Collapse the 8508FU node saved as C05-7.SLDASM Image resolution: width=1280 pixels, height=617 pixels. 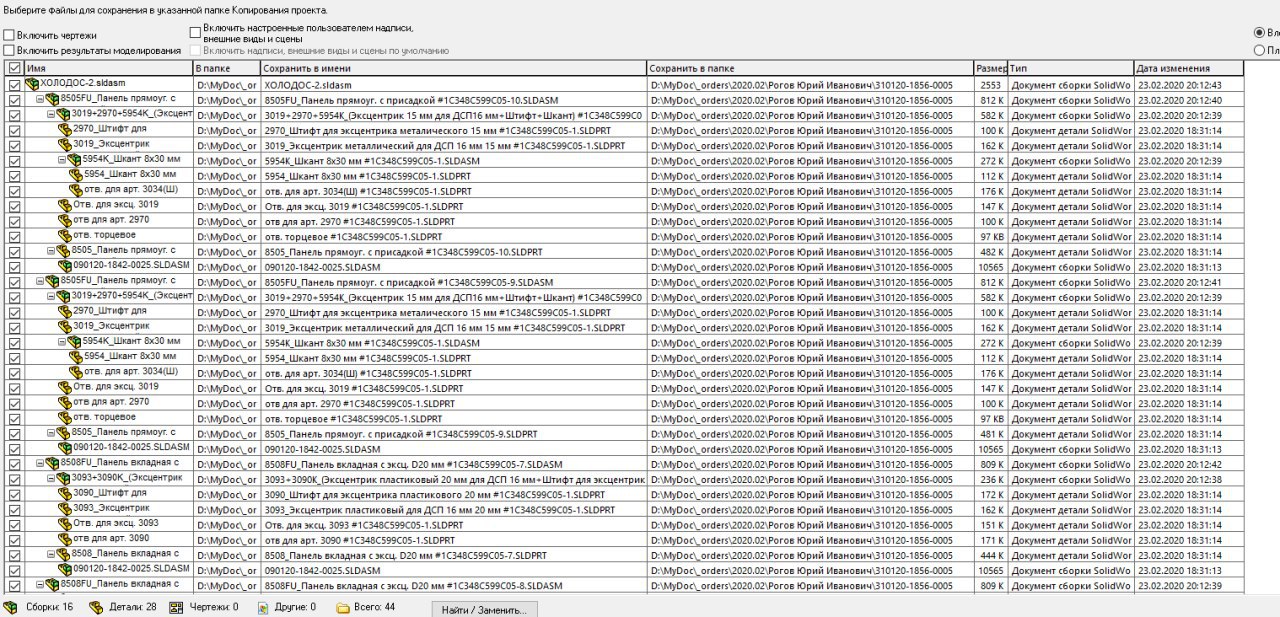point(40,463)
